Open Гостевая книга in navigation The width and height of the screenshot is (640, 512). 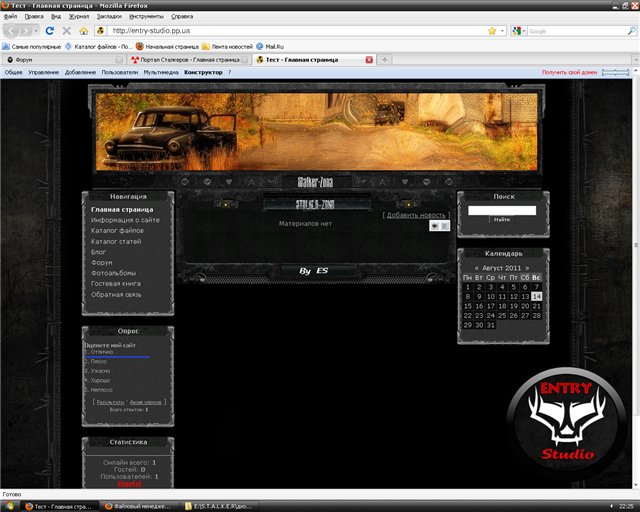click(116, 283)
